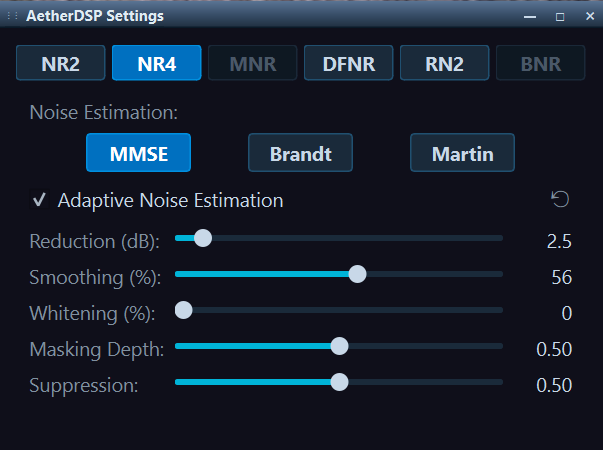Click the drag grip dots in title bar

click(12, 16)
